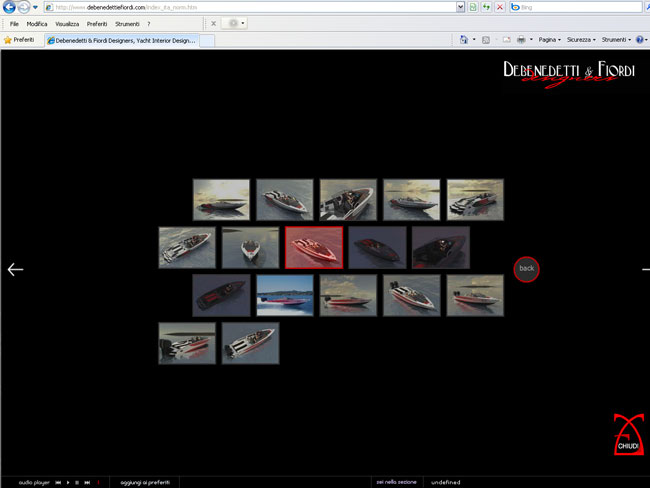Image resolution: width=650 pixels, height=488 pixels.
Task: Open the first thumbnail in top row
Action: [x=221, y=199]
